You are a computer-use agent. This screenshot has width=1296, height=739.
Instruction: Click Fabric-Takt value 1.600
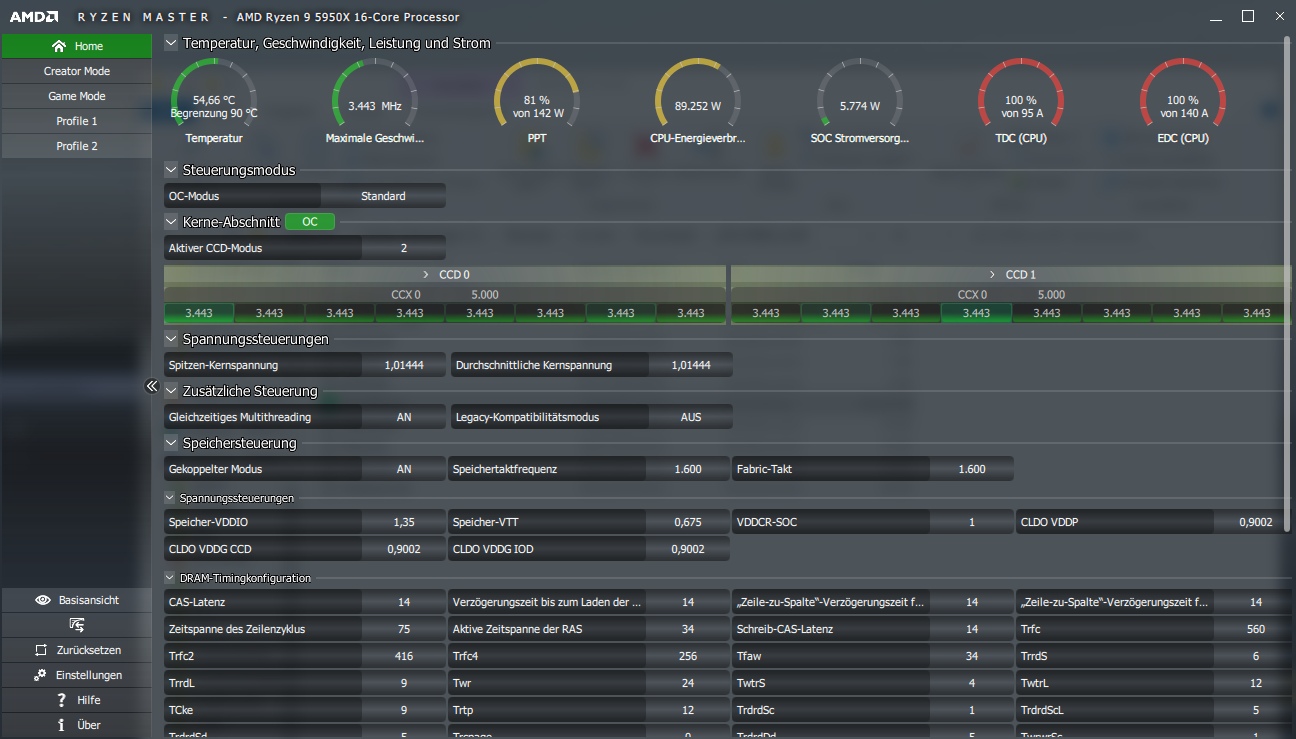click(x=972, y=469)
